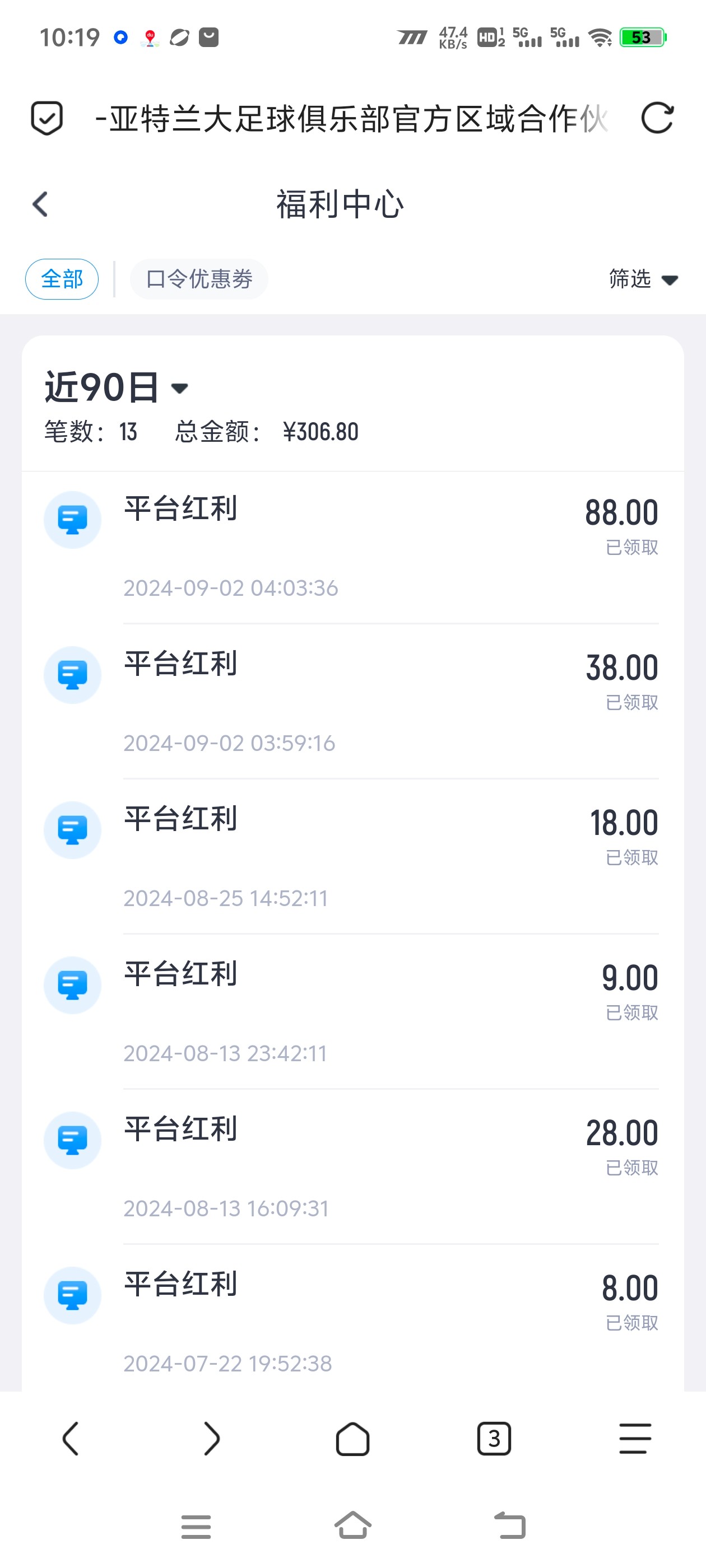Open the 筛选 filter dropdown
This screenshot has height=1568, width=706.
(x=643, y=279)
